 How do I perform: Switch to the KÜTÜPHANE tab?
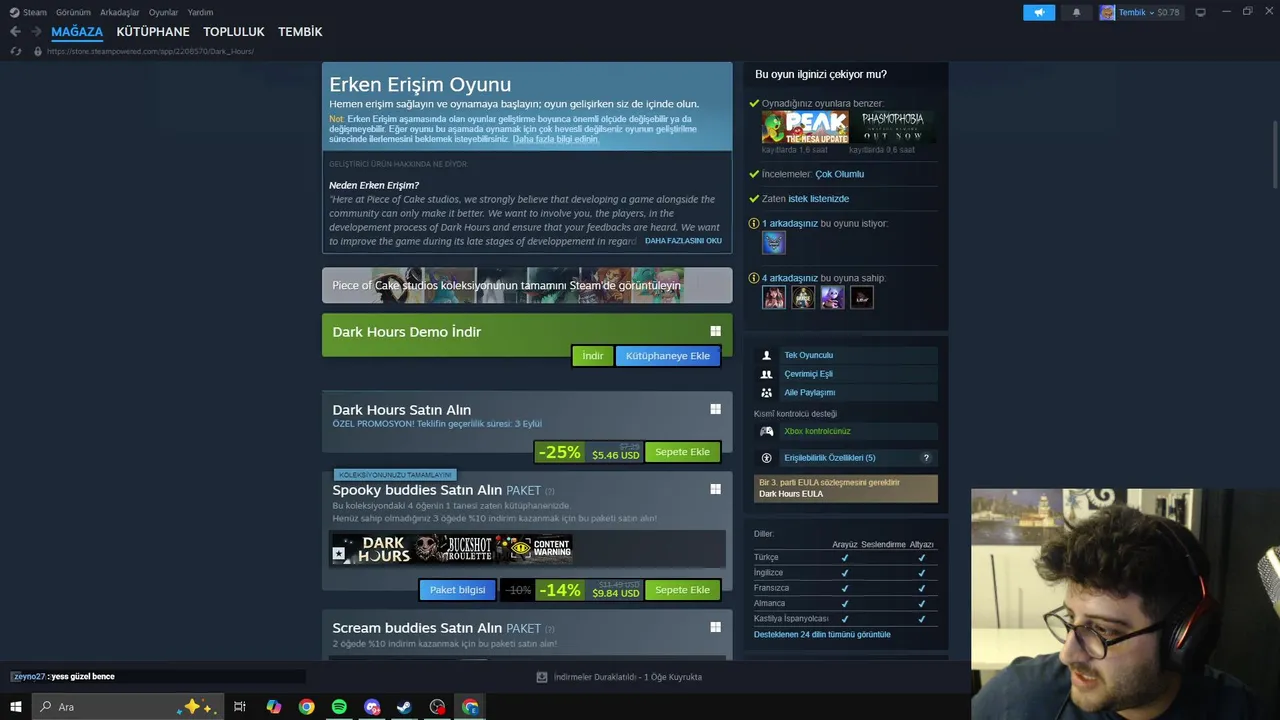pos(153,32)
